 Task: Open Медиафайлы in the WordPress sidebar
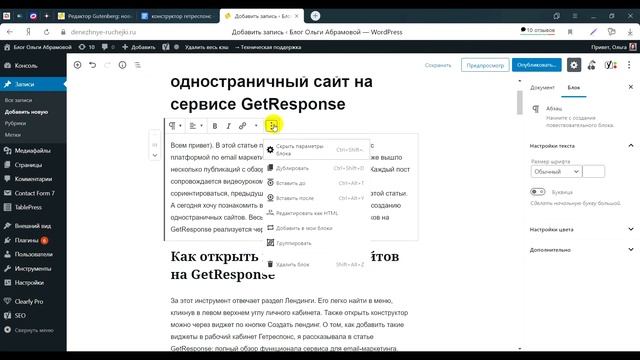[33, 151]
